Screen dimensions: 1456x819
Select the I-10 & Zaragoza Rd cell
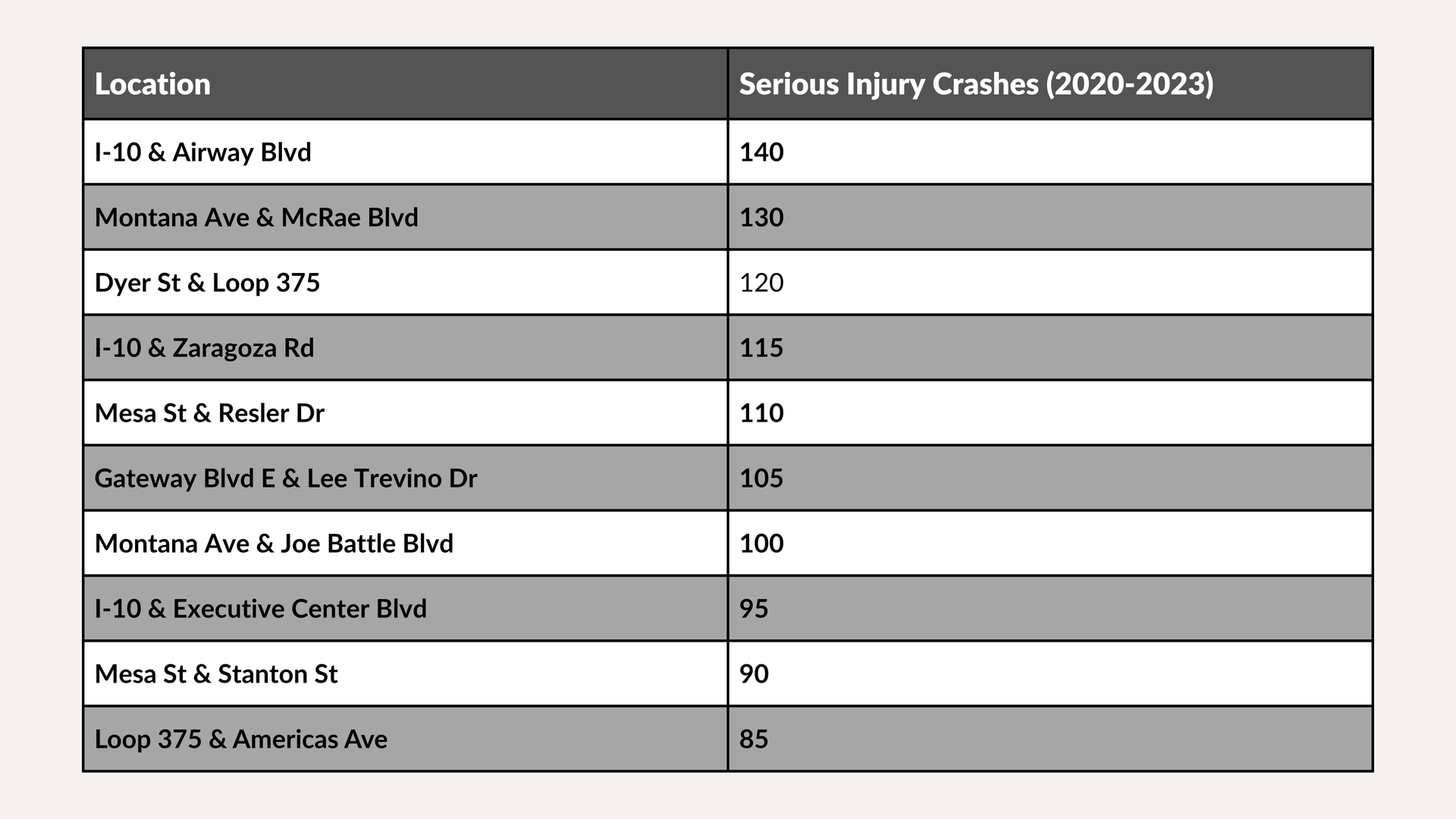coord(406,347)
